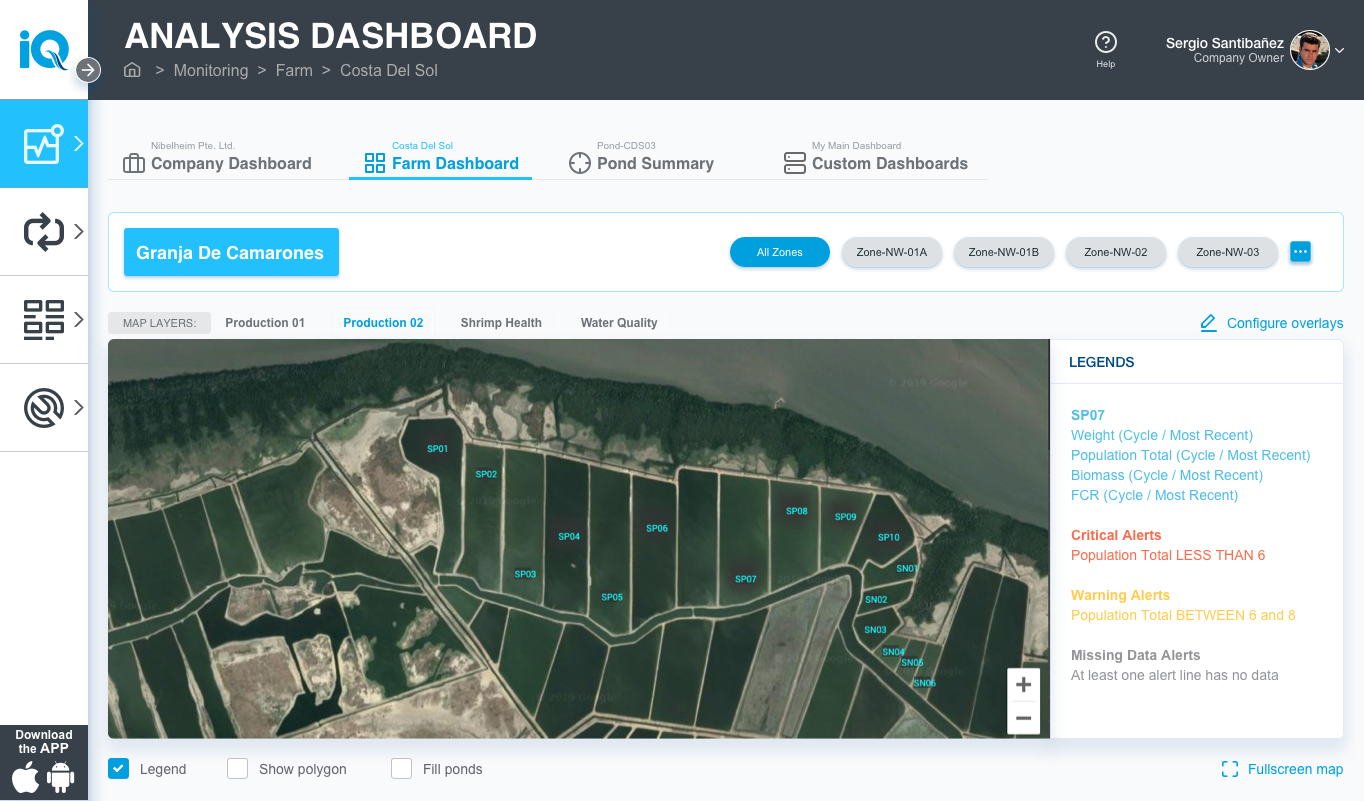Expand the target icon sidebar menu
Viewport: 1364px width, 801px height.
click(44, 408)
